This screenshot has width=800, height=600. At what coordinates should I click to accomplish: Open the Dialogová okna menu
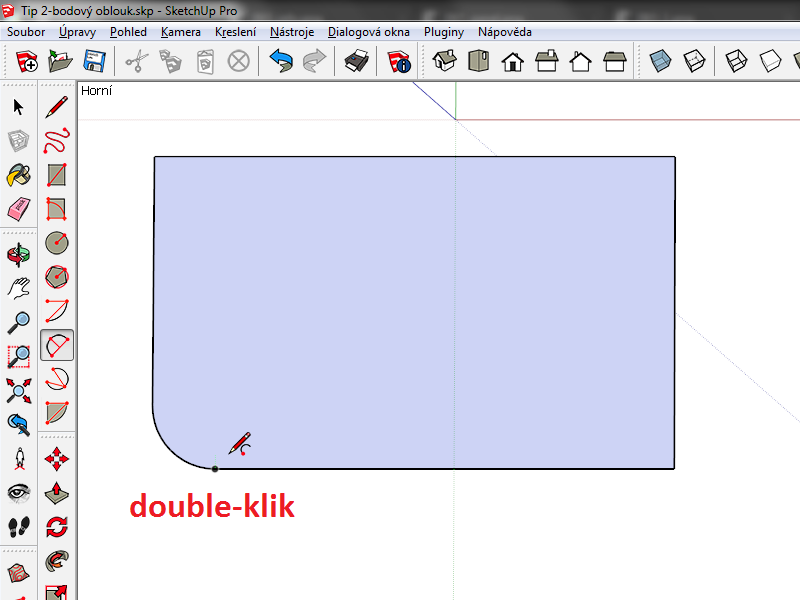point(369,32)
